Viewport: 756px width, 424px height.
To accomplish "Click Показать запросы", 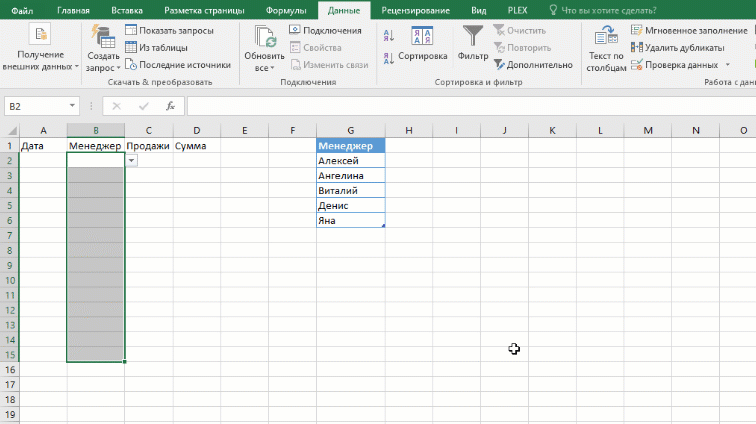I will tap(169, 30).
